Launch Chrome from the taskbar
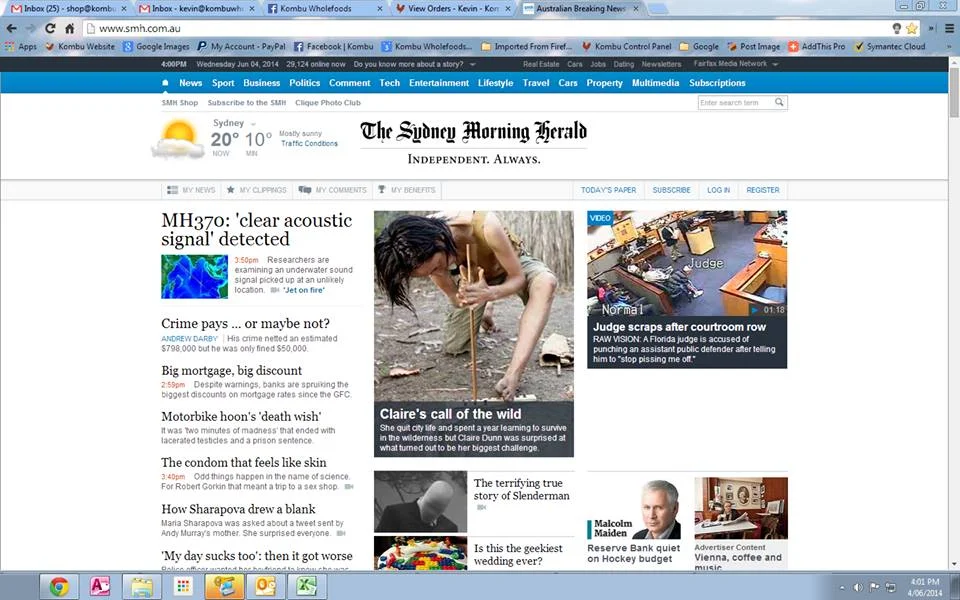 click(59, 587)
